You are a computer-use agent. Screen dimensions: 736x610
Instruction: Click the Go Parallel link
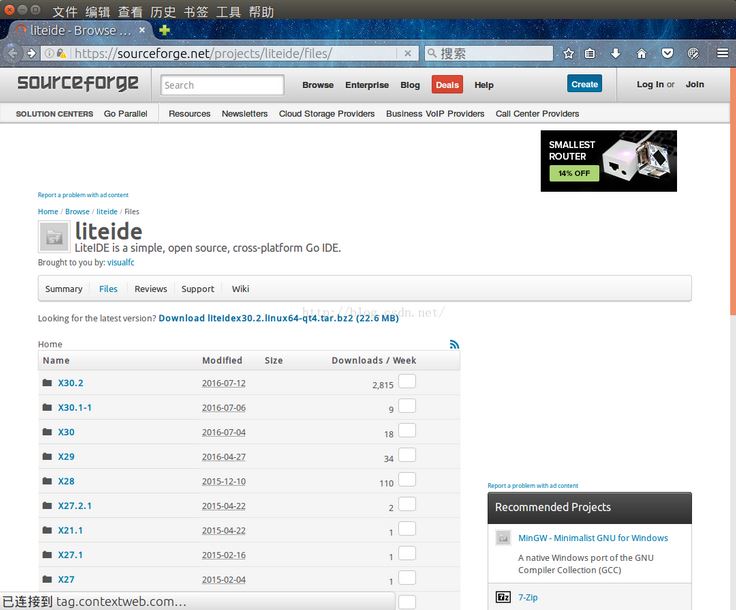(x=125, y=114)
